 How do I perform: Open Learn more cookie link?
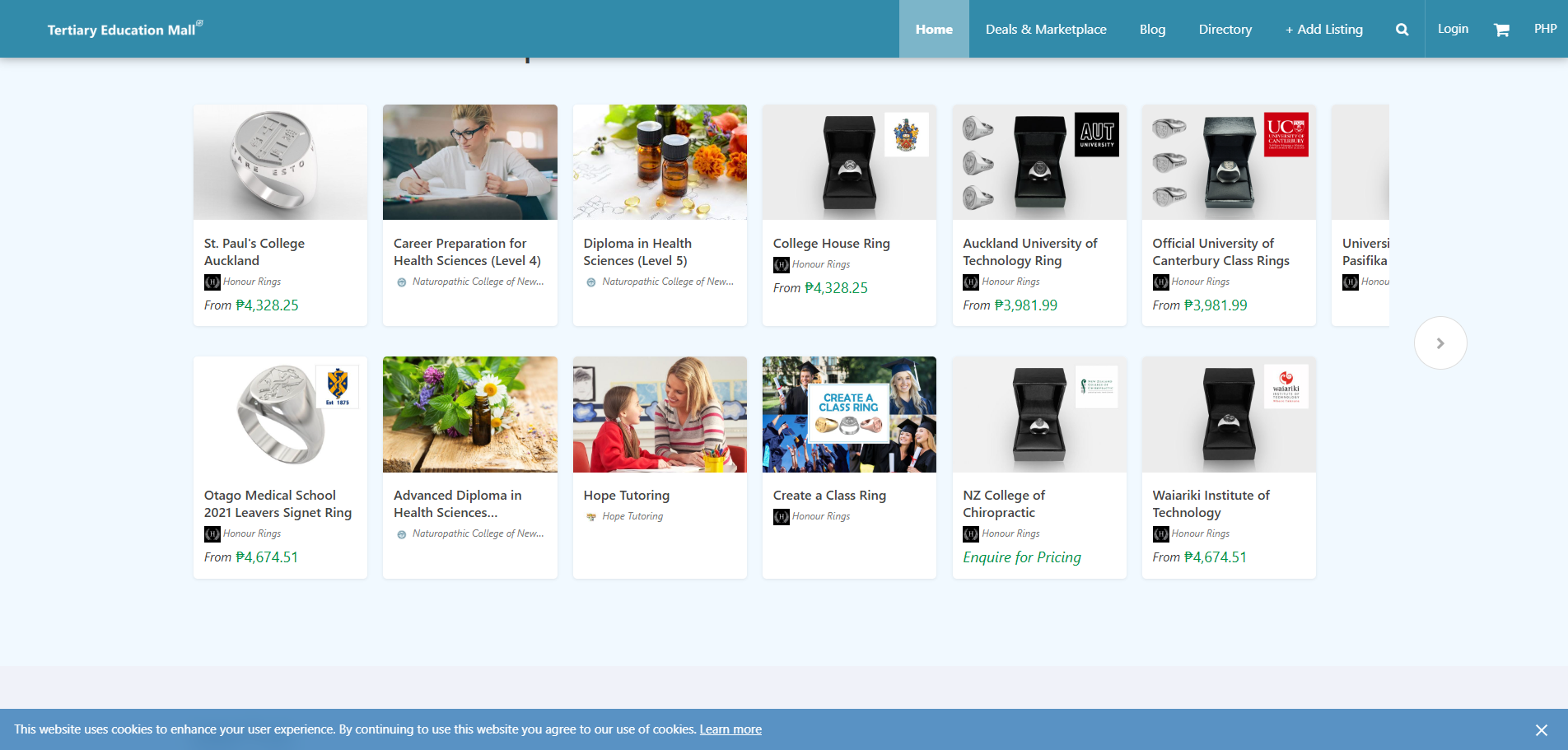(x=730, y=729)
